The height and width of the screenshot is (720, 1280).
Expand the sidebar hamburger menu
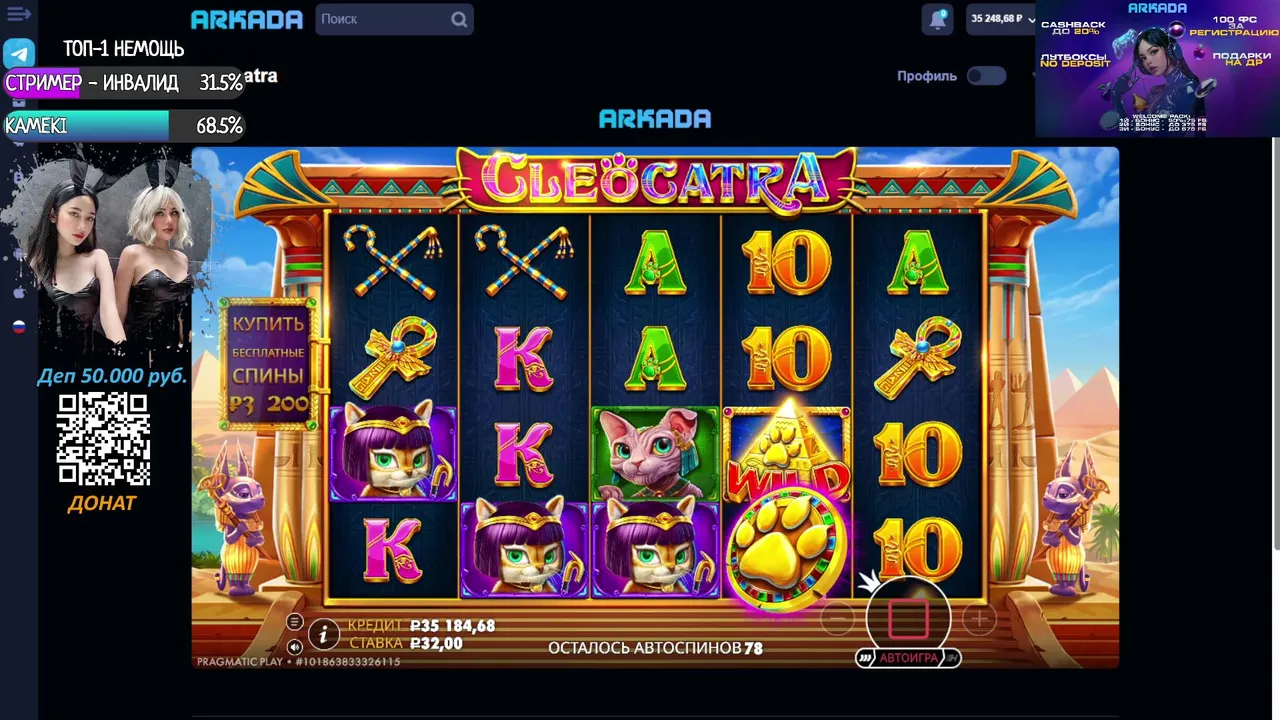click(x=19, y=14)
